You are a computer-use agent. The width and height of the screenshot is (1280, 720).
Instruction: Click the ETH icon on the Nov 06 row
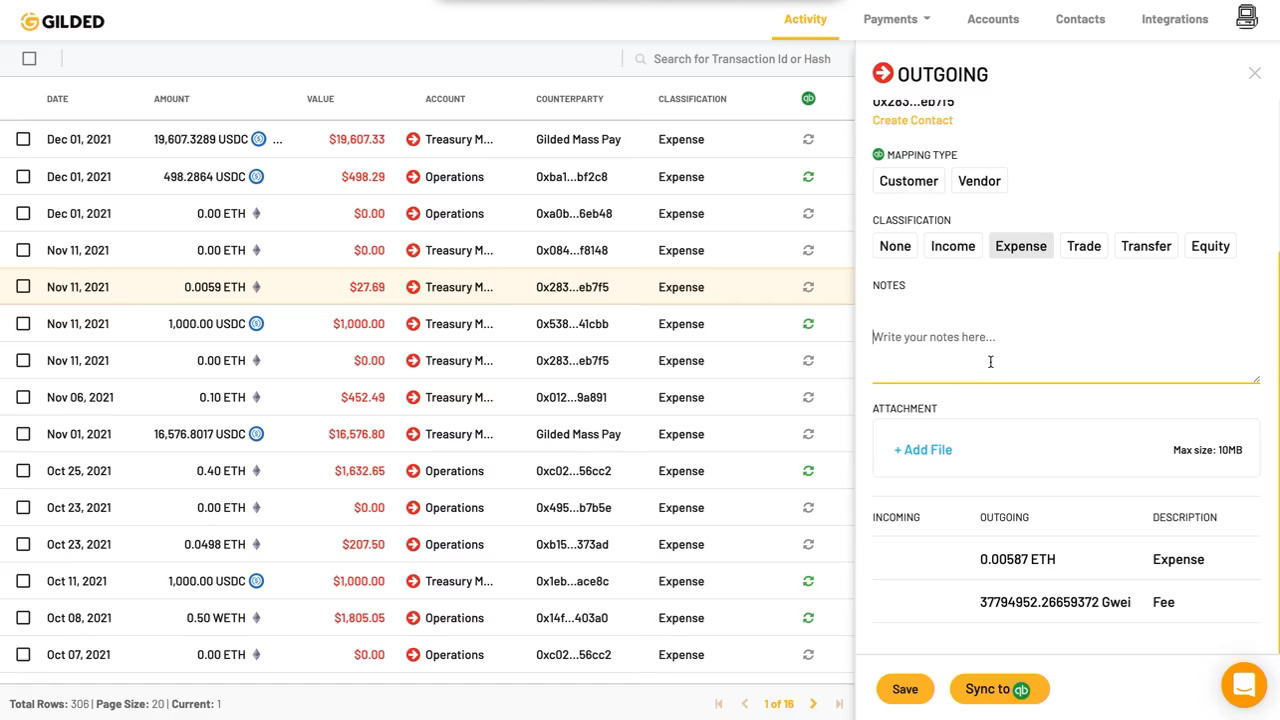256,397
